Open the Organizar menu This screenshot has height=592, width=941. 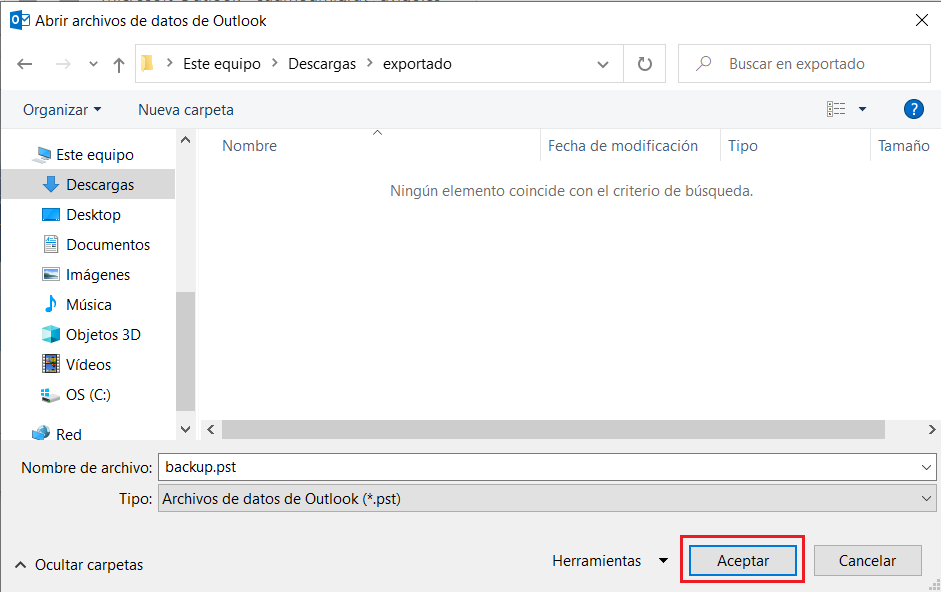[62, 110]
